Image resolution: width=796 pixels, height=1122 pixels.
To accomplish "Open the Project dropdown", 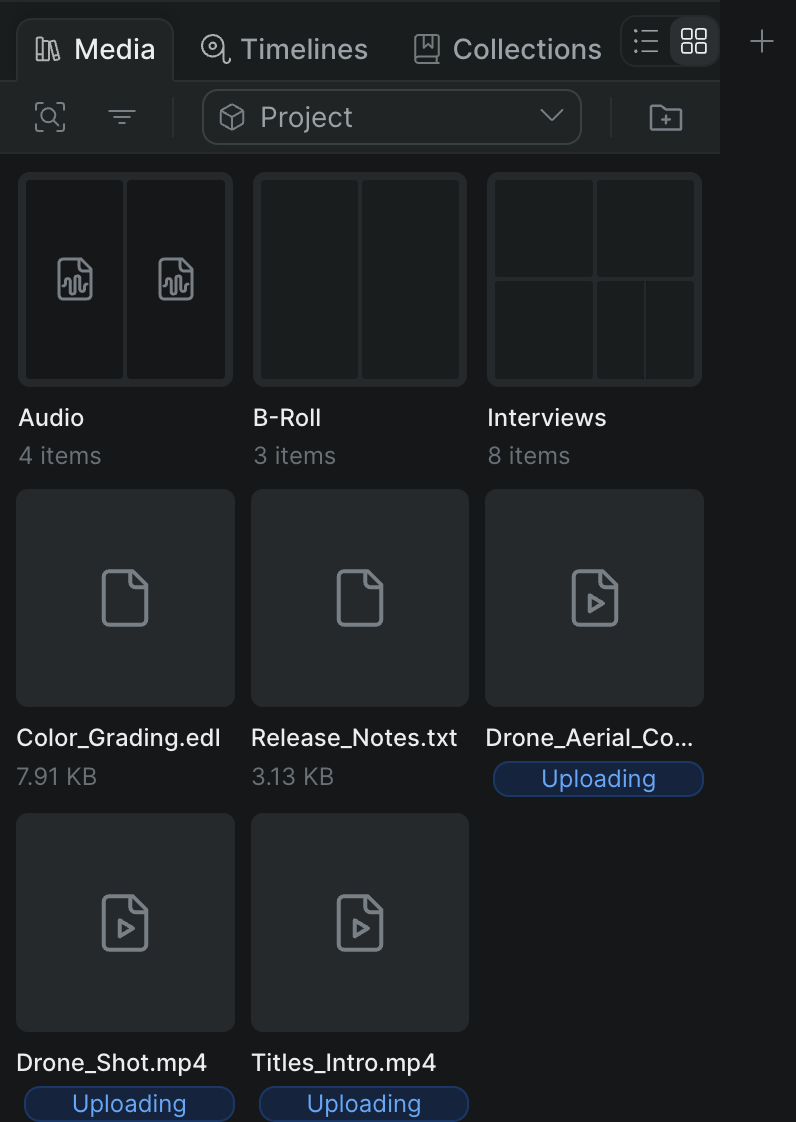I will point(392,117).
